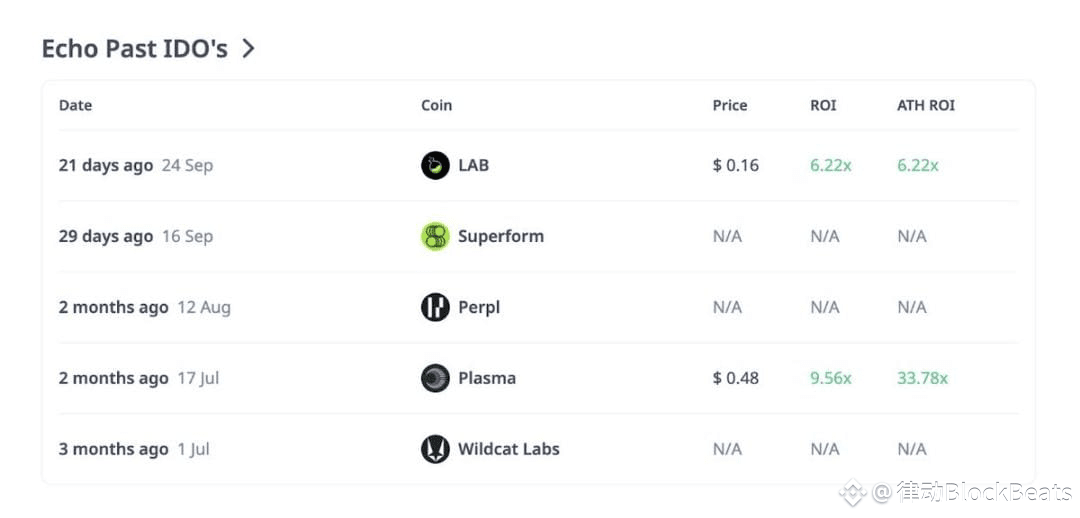Open the Wildcat Labs name link
1080x518 pixels.
(509, 449)
